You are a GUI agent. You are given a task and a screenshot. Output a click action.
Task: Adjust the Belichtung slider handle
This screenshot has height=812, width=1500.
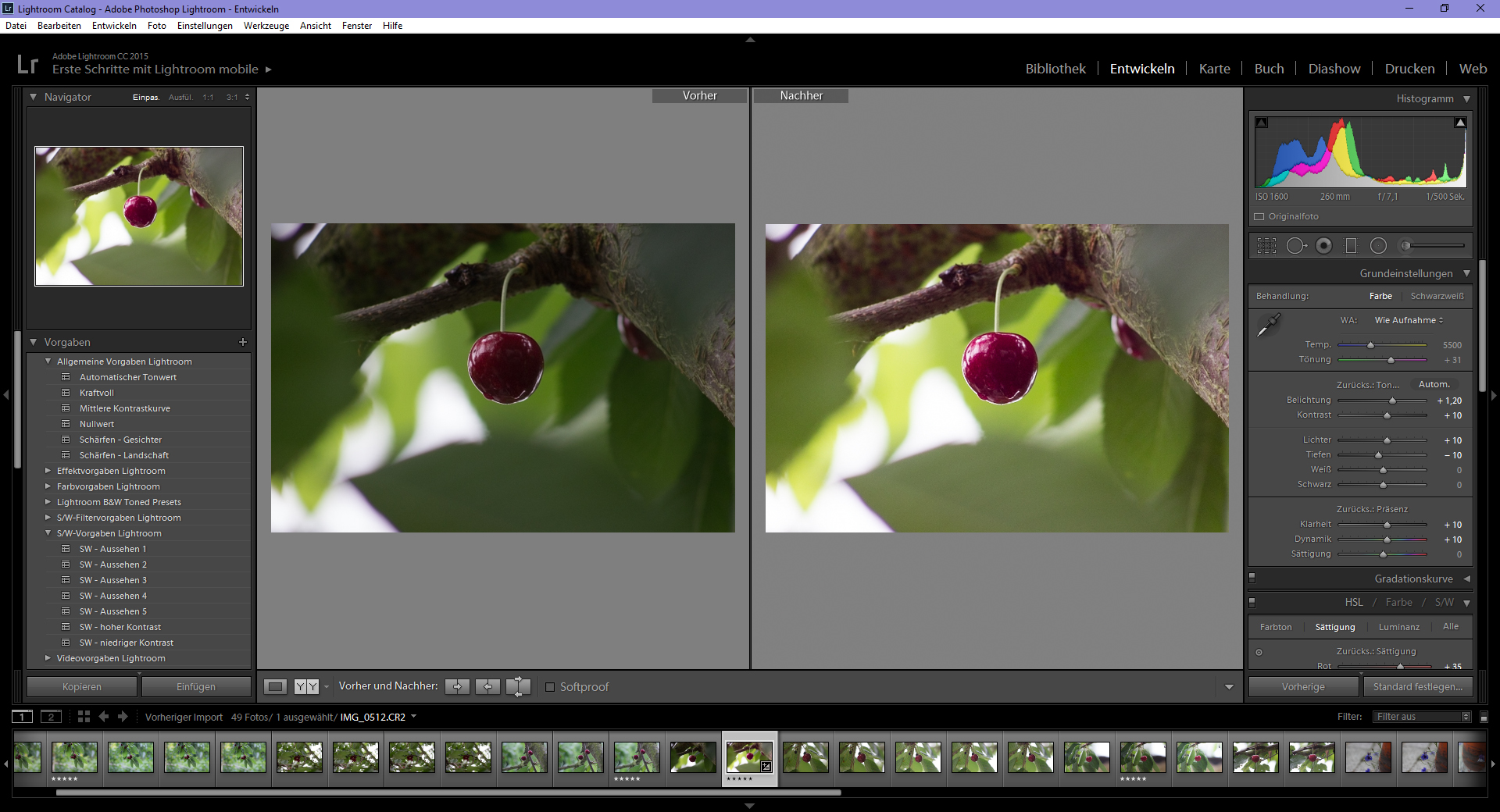(1391, 401)
